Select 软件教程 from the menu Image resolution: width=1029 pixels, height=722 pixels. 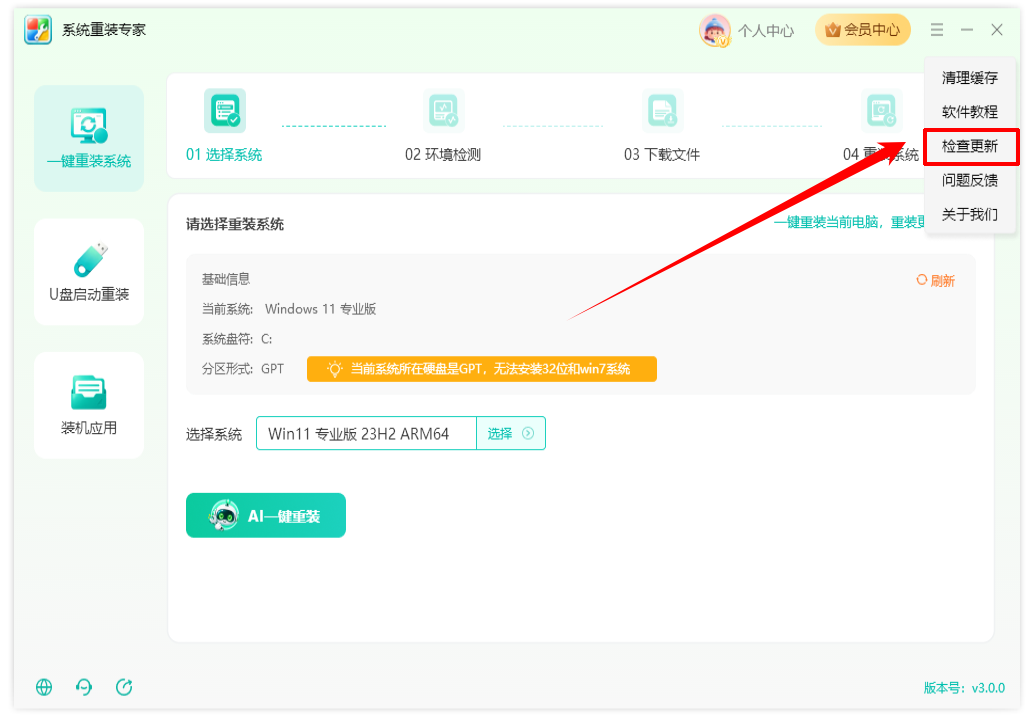(969, 112)
